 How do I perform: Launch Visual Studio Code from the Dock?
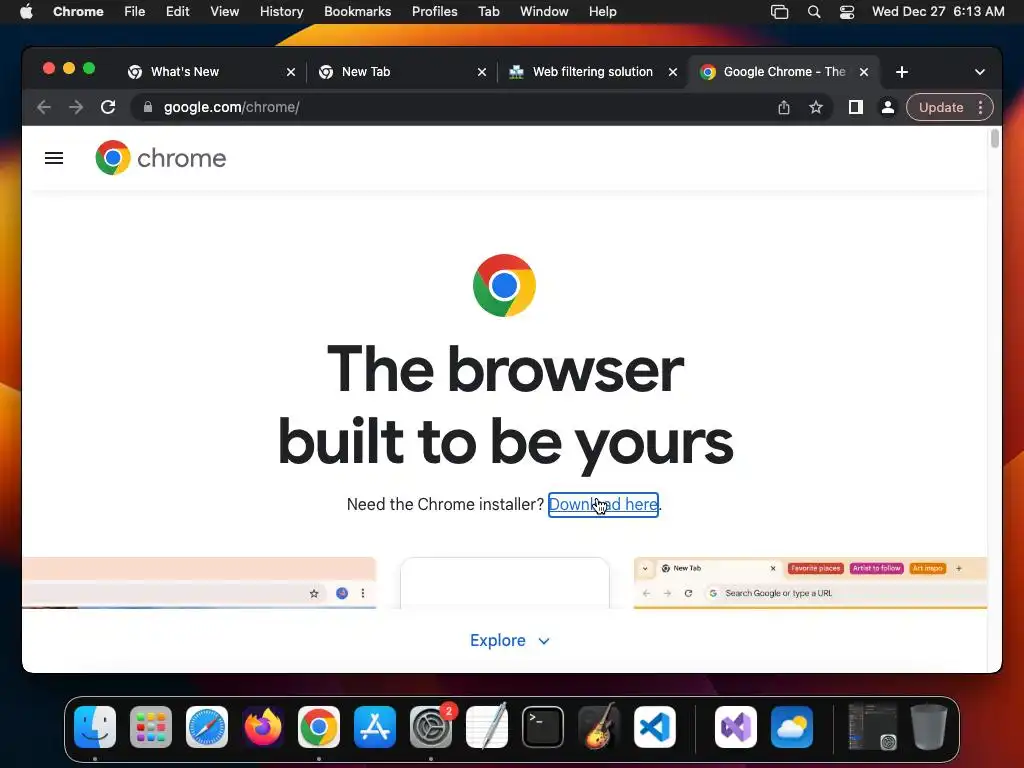(x=655, y=727)
